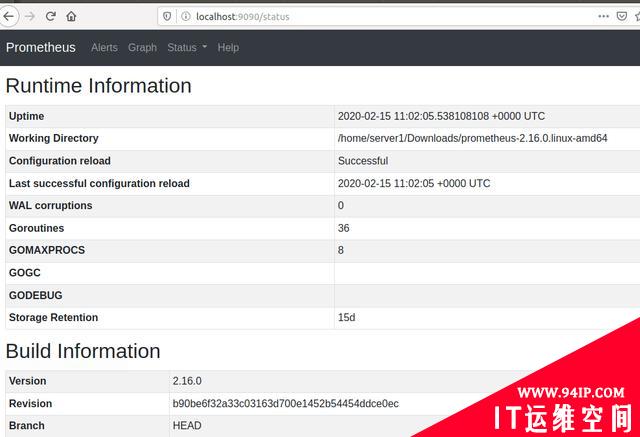Click the Last successful configuration reload label
Screen dimensions: 640x437
pyautogui.click(x=99, y=184)
